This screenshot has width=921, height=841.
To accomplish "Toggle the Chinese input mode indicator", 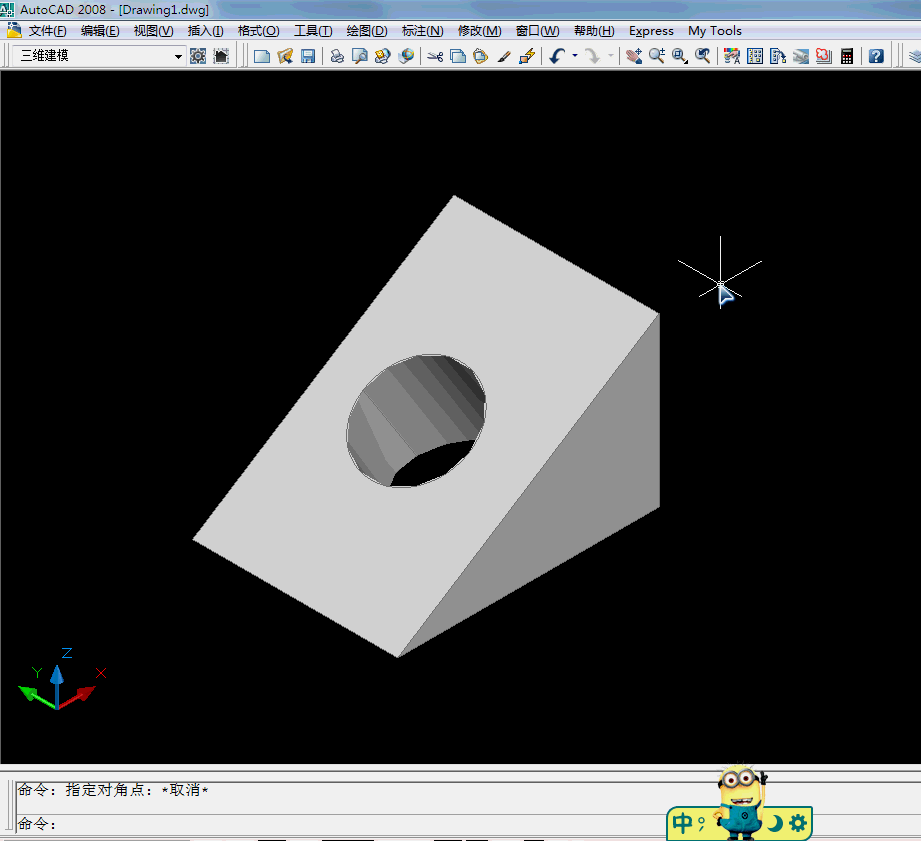I will [683, 823].
